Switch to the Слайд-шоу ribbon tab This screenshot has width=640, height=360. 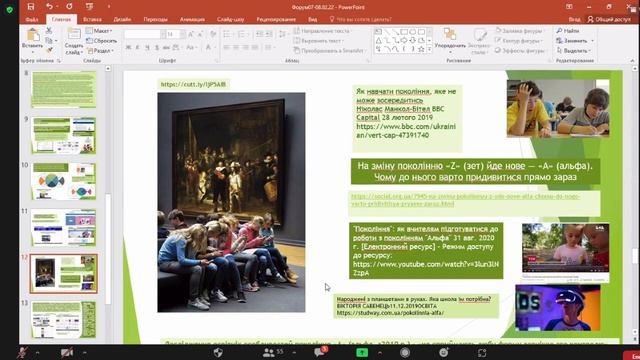(x=231, y=19)
